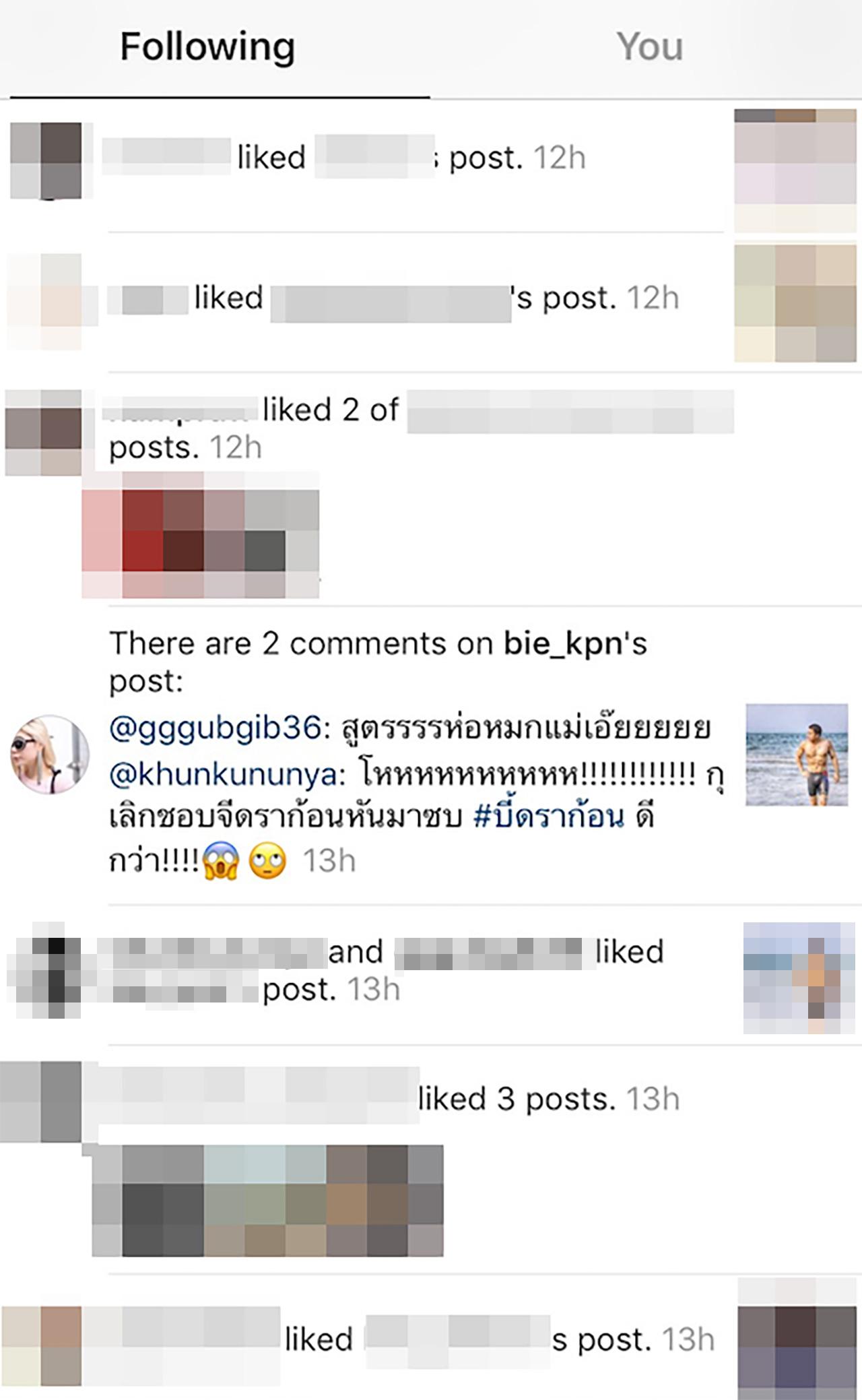Open the #บี้ดราก้อน hashtag
Viewport: 862px width, 1400px height.
click(x=549, y=817)
